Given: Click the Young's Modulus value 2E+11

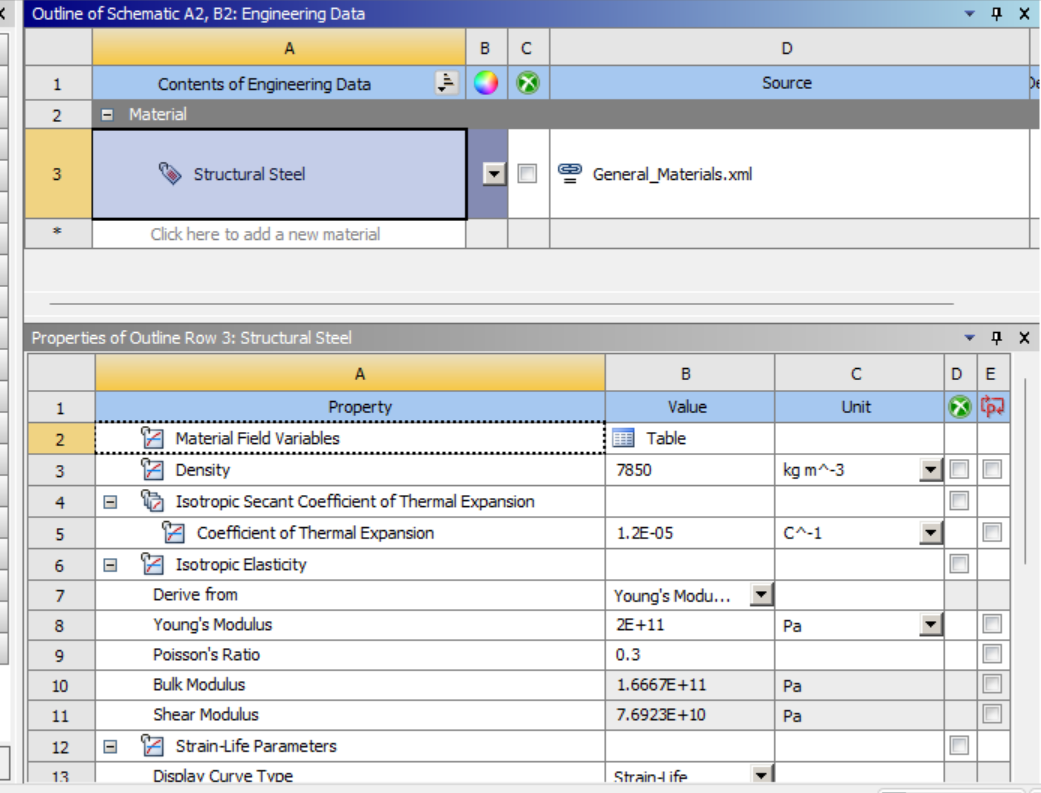Looking at the screenshot, I should pyautogui.click(x=640, y=625).
